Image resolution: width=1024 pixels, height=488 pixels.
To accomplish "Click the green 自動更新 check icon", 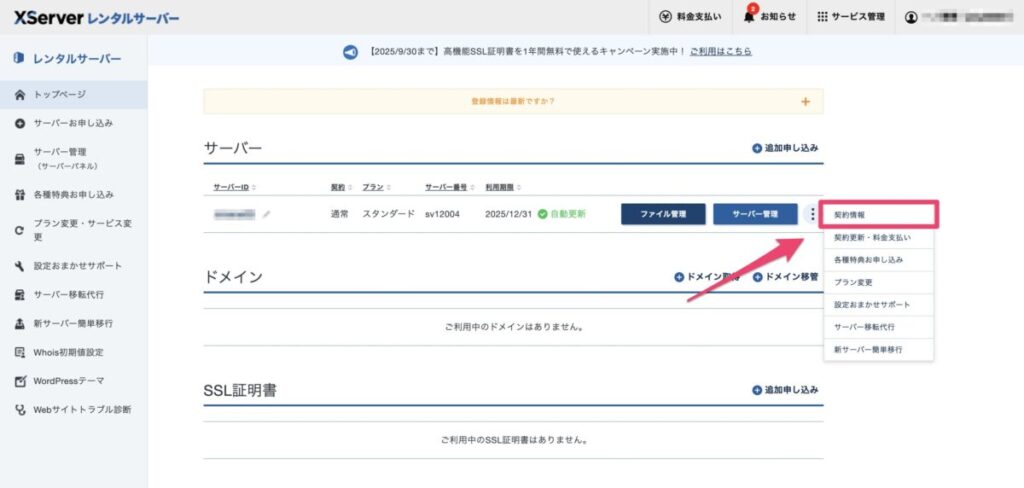I will coord(542,214).
